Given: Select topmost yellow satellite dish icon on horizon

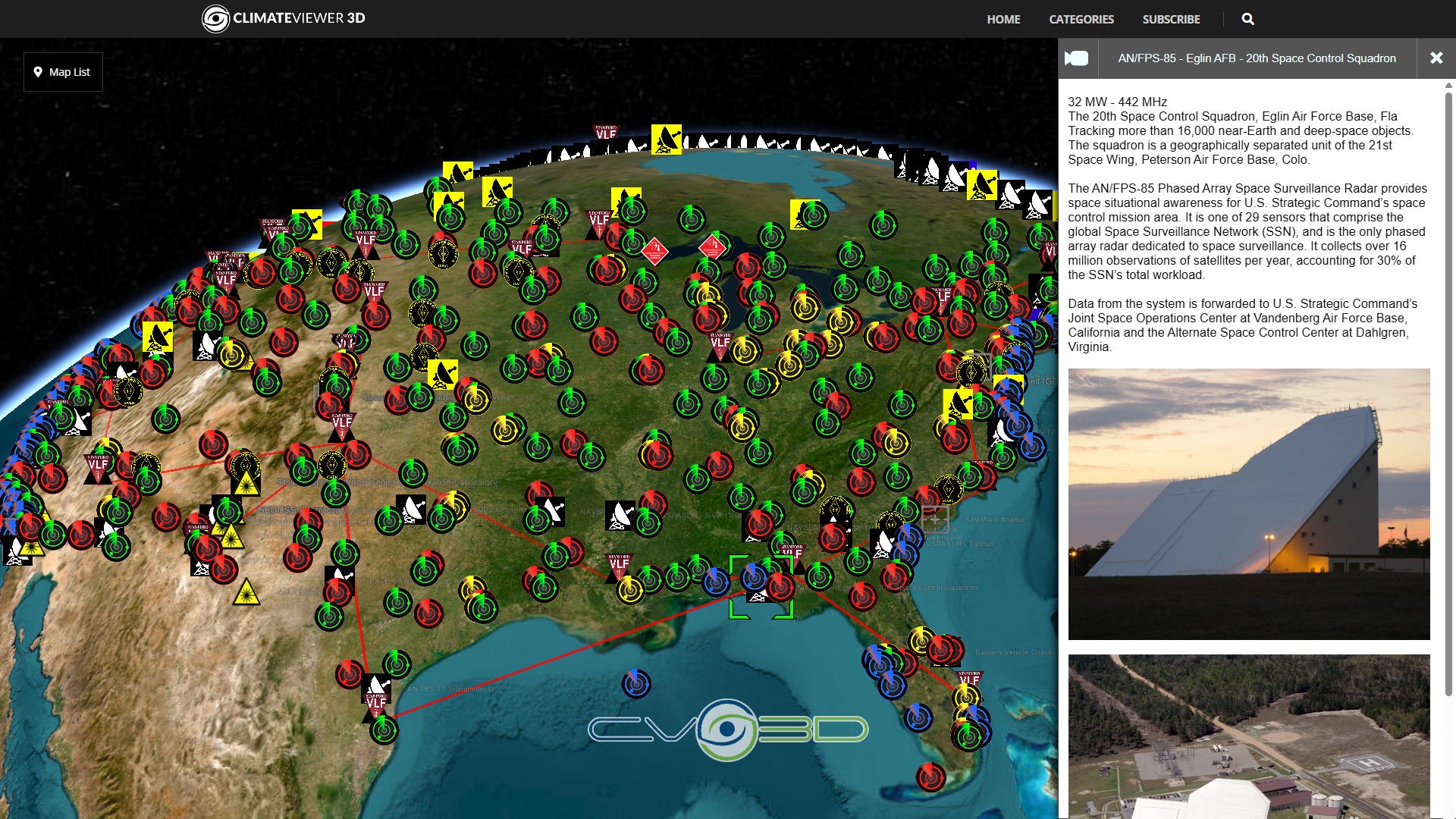Looking at the screenshot, I should click(x=666, y=140).
